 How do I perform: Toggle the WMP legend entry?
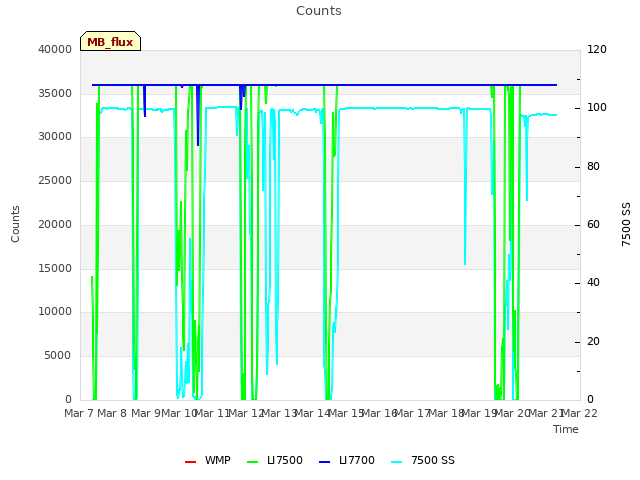(208, 460)
